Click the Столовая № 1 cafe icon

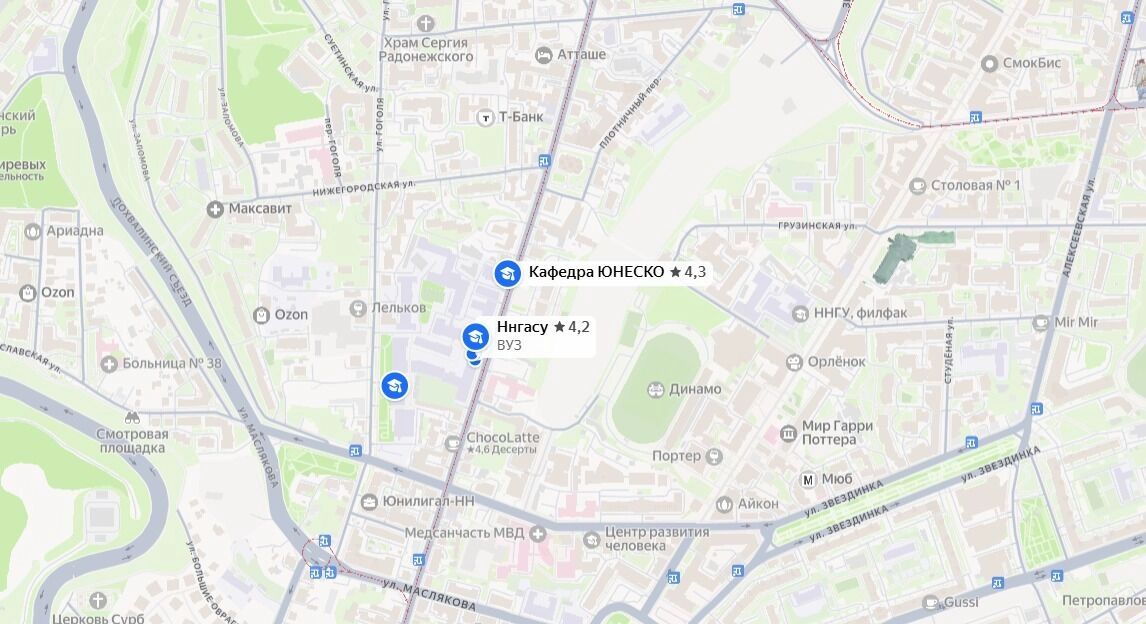[917, 186]
